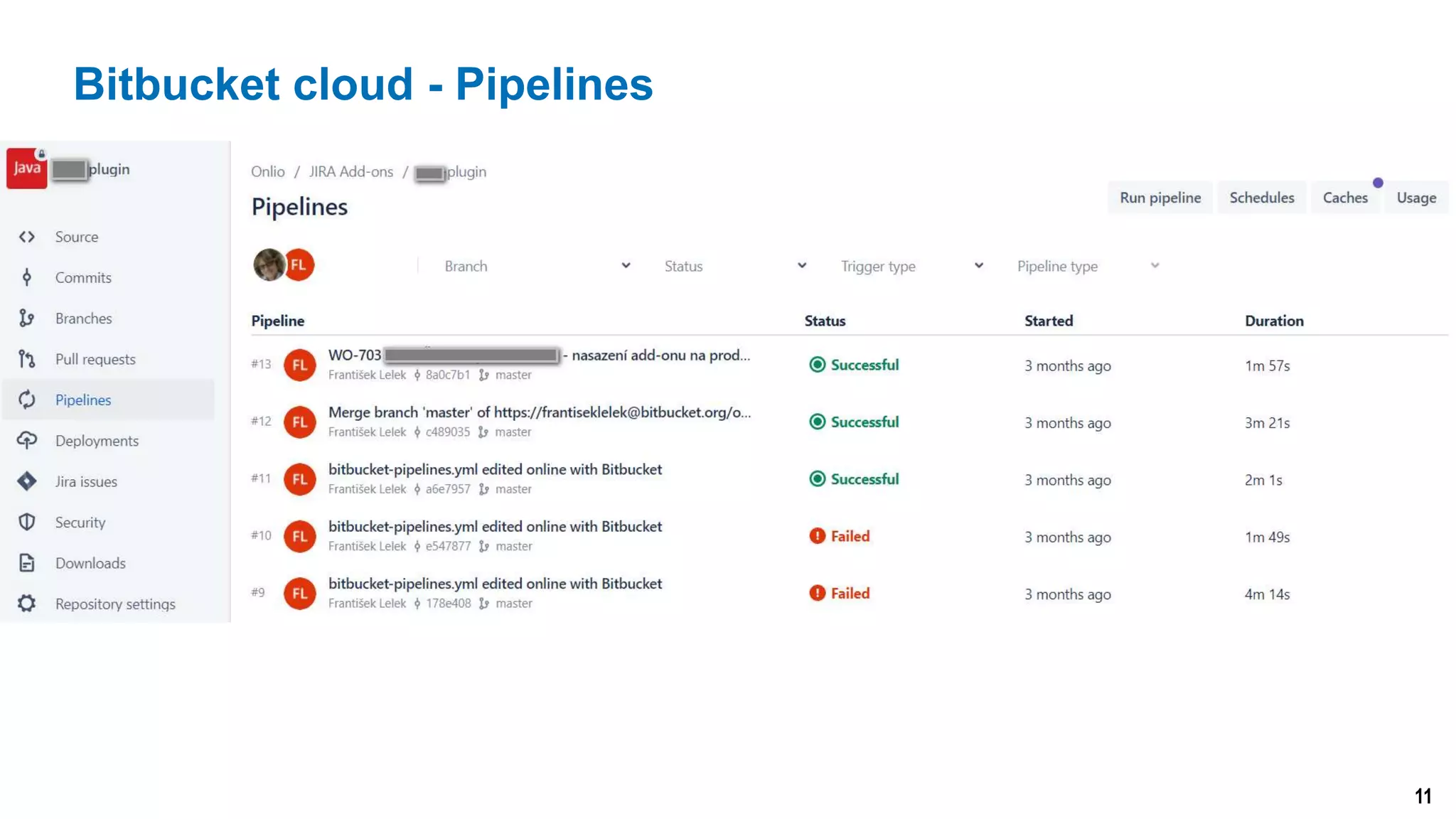
Task: Click the Pull requests sidebar icon
Action: click(x=27, y=359)
